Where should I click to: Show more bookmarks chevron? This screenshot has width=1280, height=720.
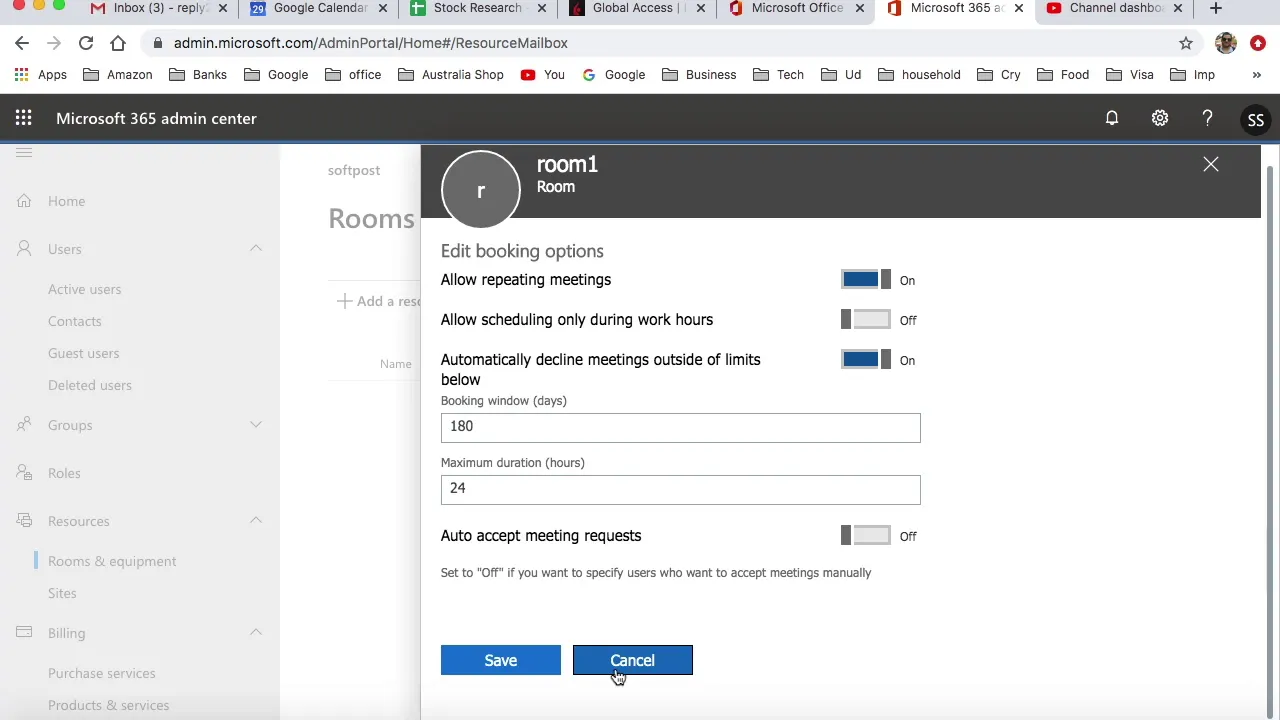pyautogui.click(x=1256, y=74)
